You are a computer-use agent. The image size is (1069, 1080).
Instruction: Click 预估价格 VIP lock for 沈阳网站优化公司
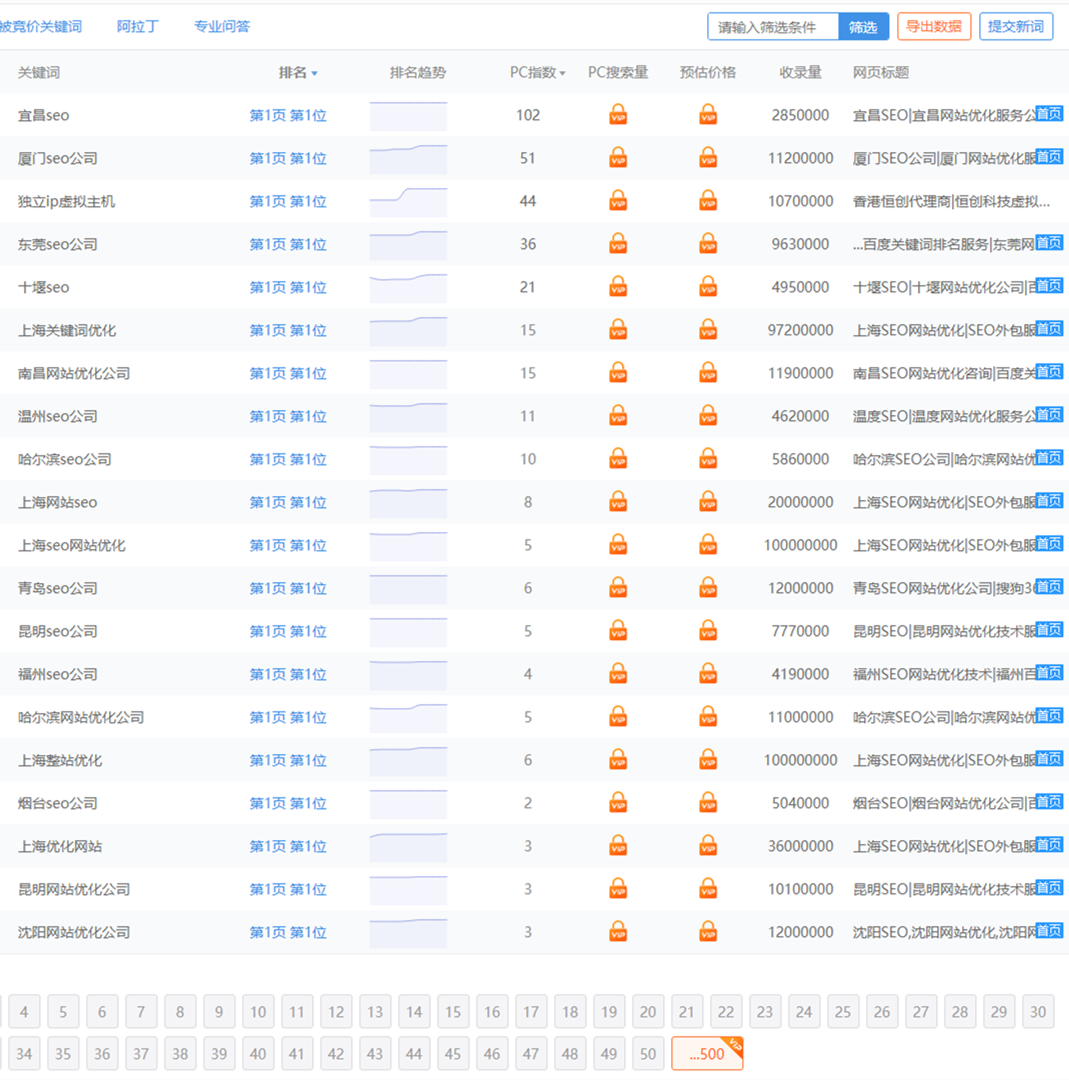[x=708, y=932]
